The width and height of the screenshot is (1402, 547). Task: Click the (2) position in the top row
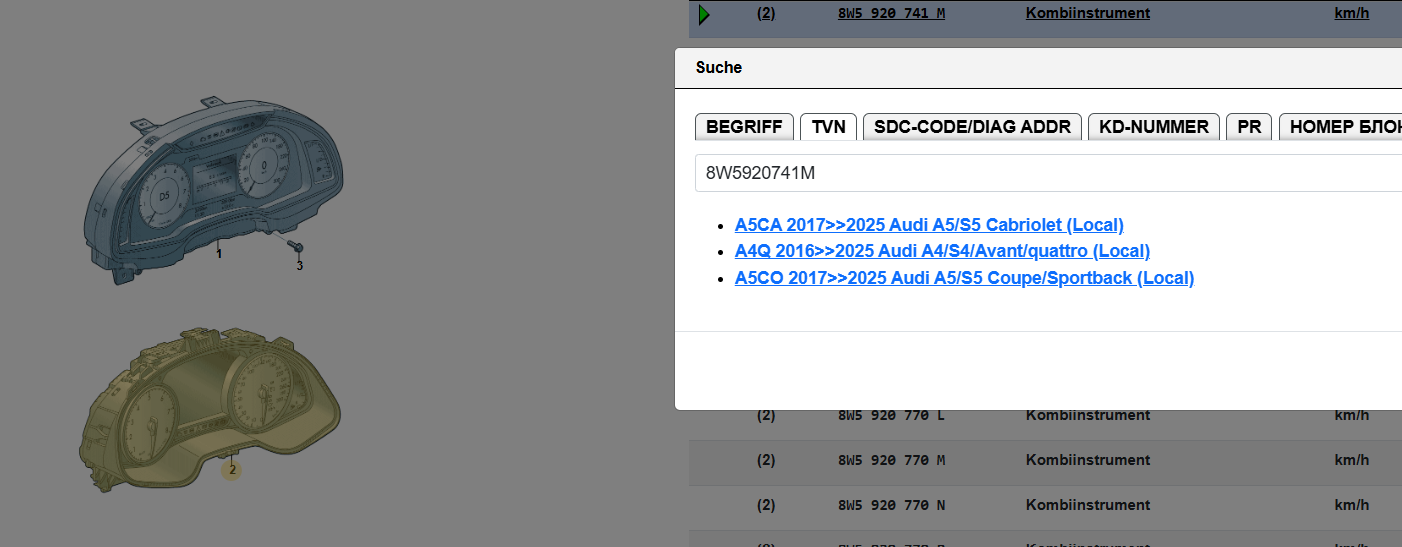click(766, 14)
